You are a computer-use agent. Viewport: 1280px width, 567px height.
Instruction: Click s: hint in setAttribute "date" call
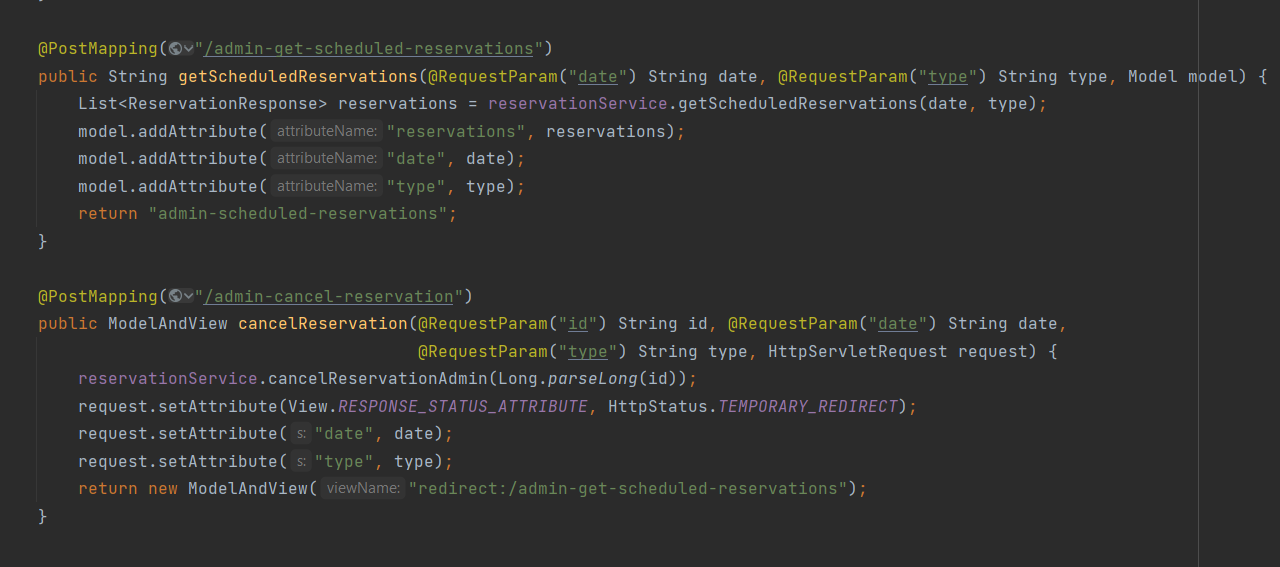301,434
